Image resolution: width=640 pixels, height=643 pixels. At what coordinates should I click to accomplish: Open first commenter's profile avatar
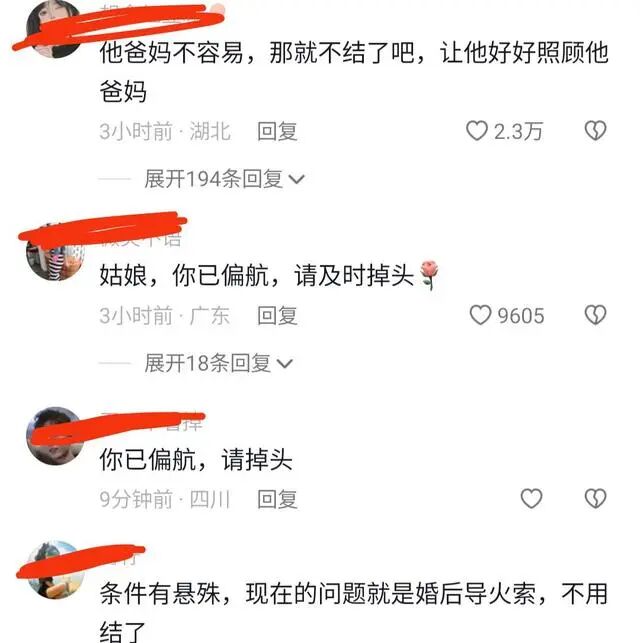(x=55, y=29)
